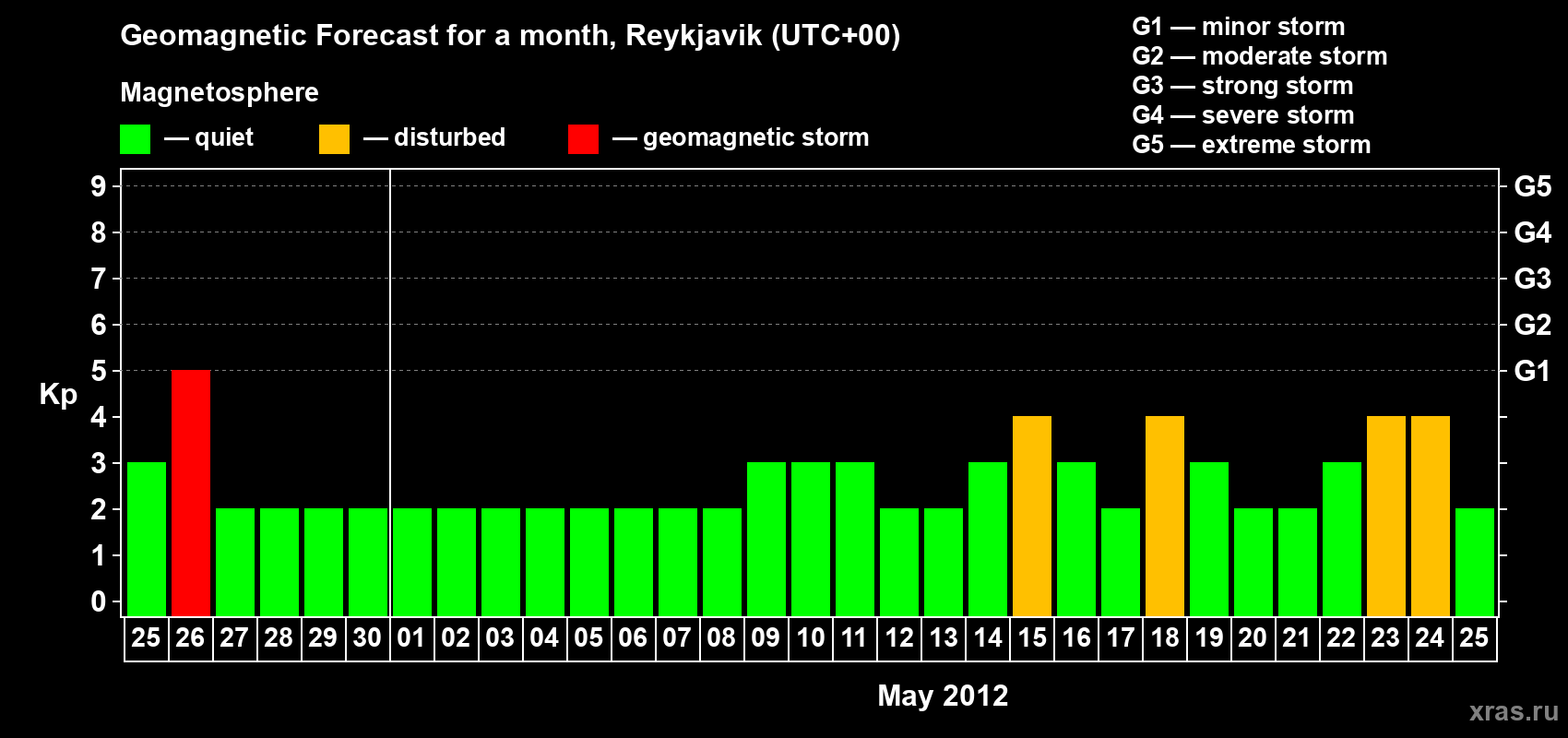This screenshot has height=738, width=1568.
Task: Click the chart title mentioning Reykjavik
Action: [510, 36]
